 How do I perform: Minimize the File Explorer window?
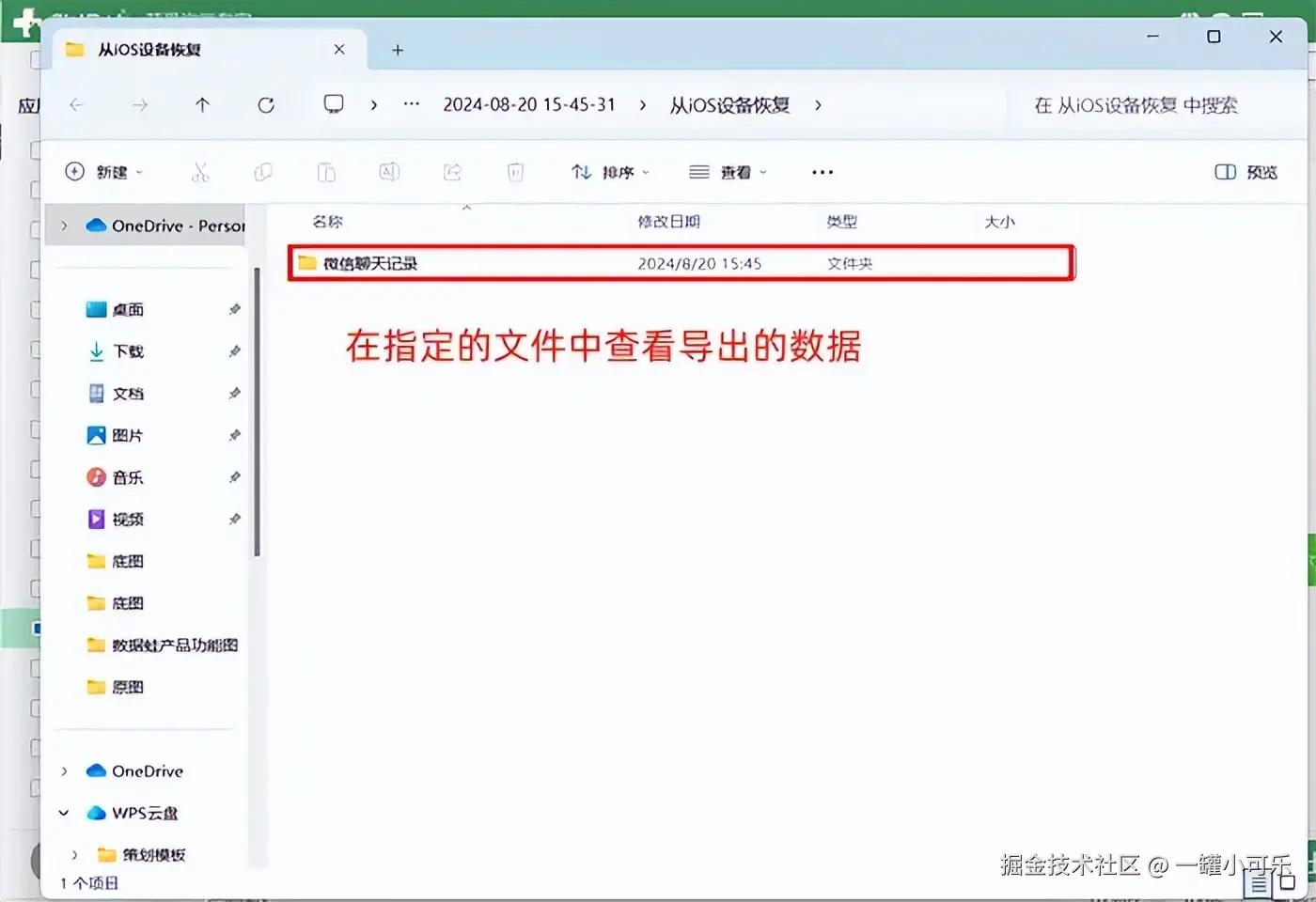point(1152,37)
